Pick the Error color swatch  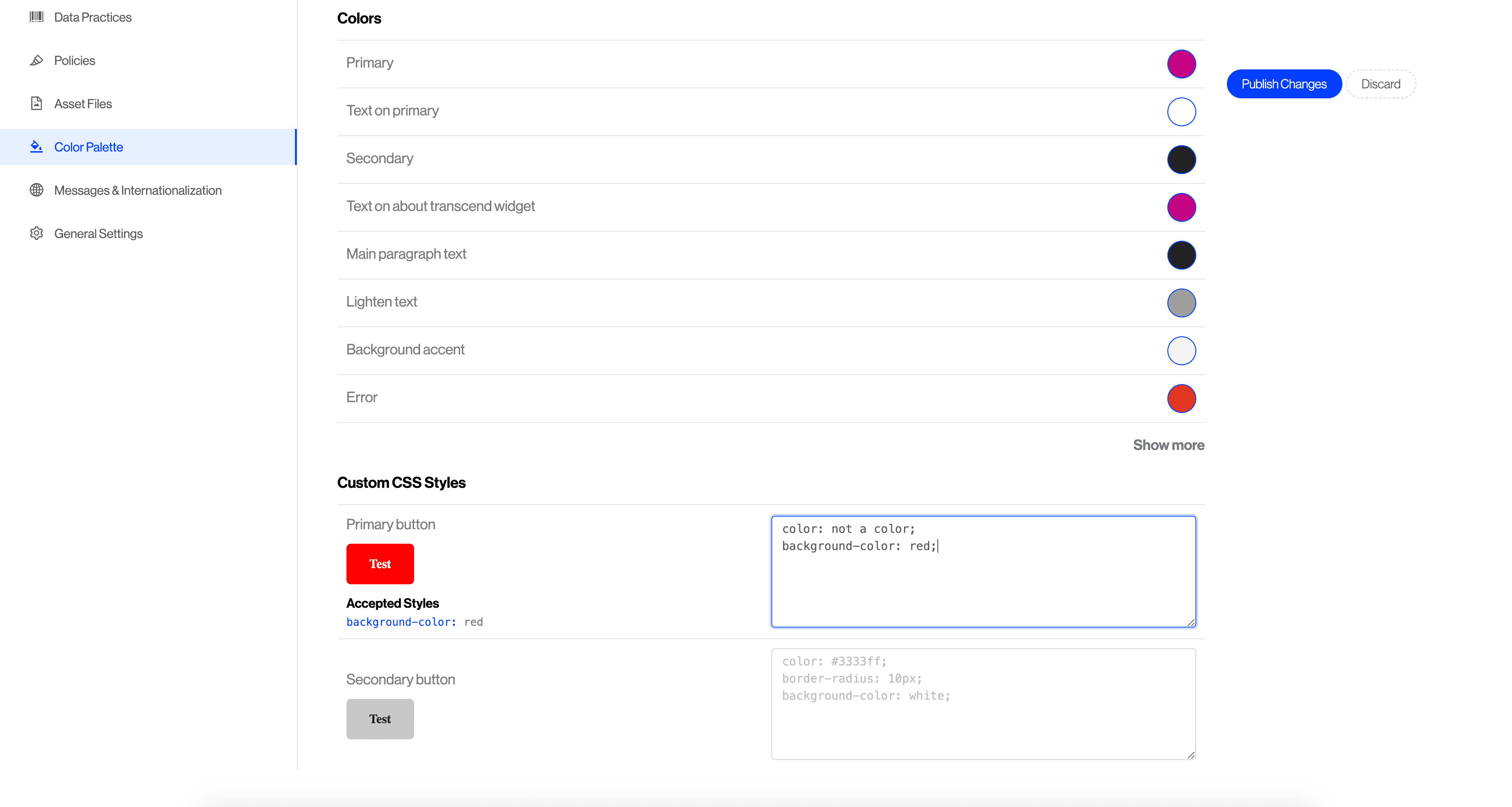1181,398
